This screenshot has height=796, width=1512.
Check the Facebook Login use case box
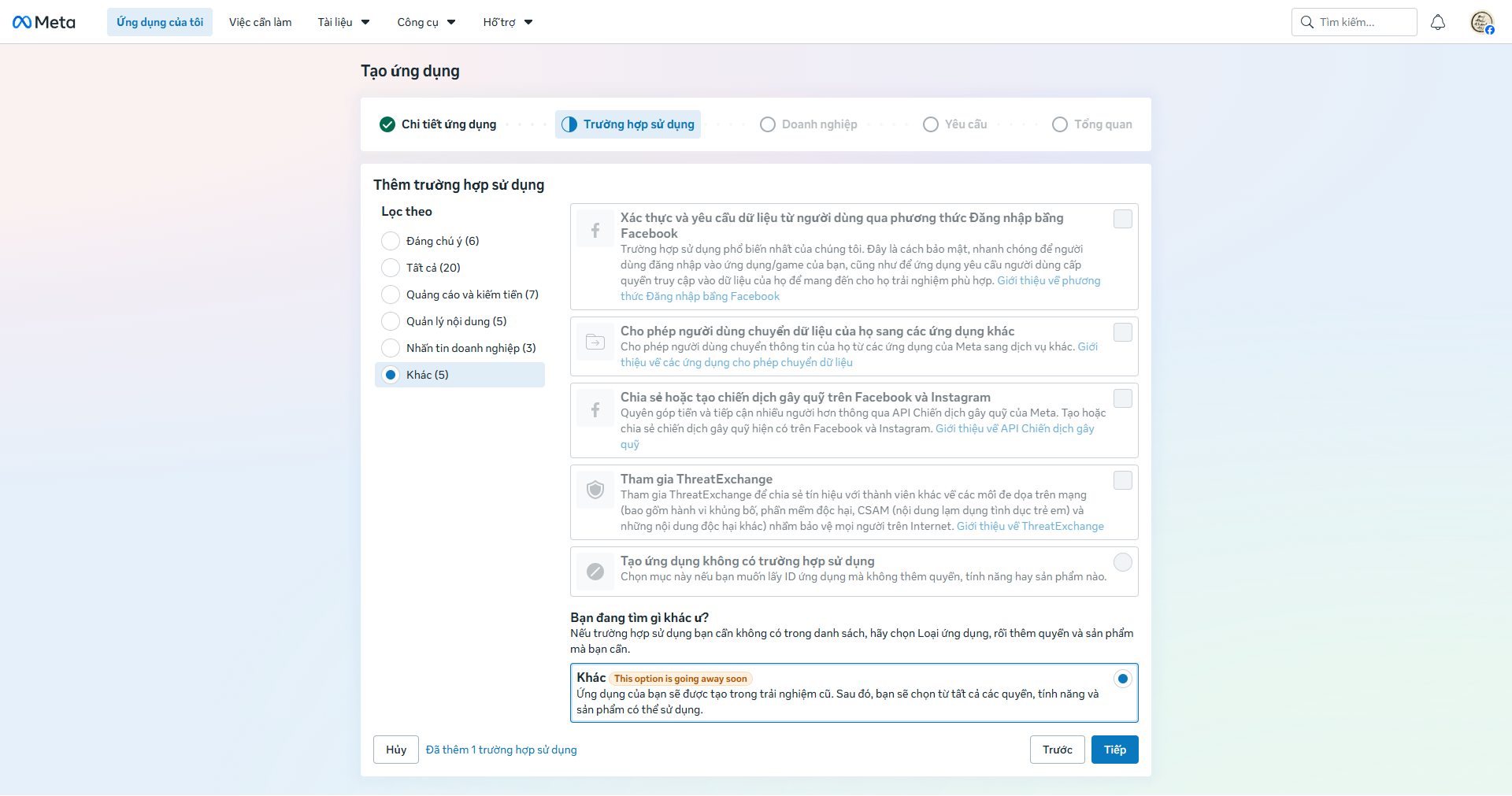pos(1123,219)
